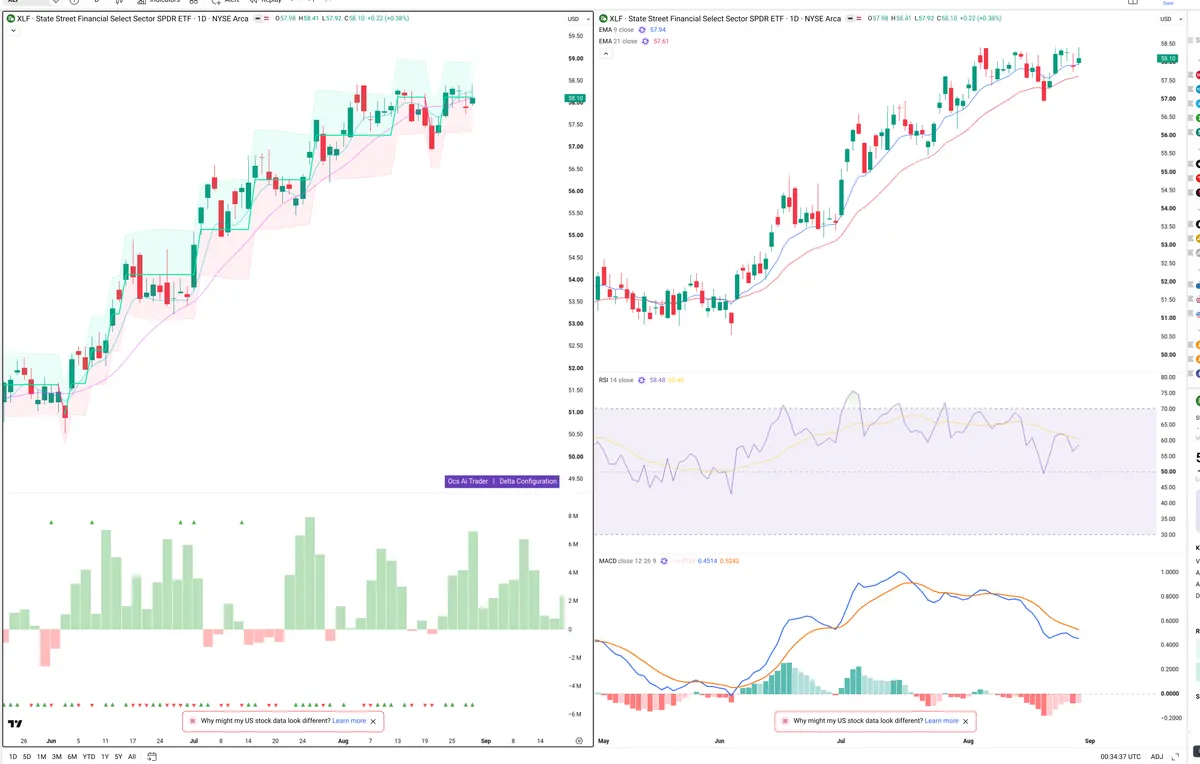The width and height of the screenshot is (1200, 764).
Task: Select 1M range in bottom bar
Action: pos(41,756)
